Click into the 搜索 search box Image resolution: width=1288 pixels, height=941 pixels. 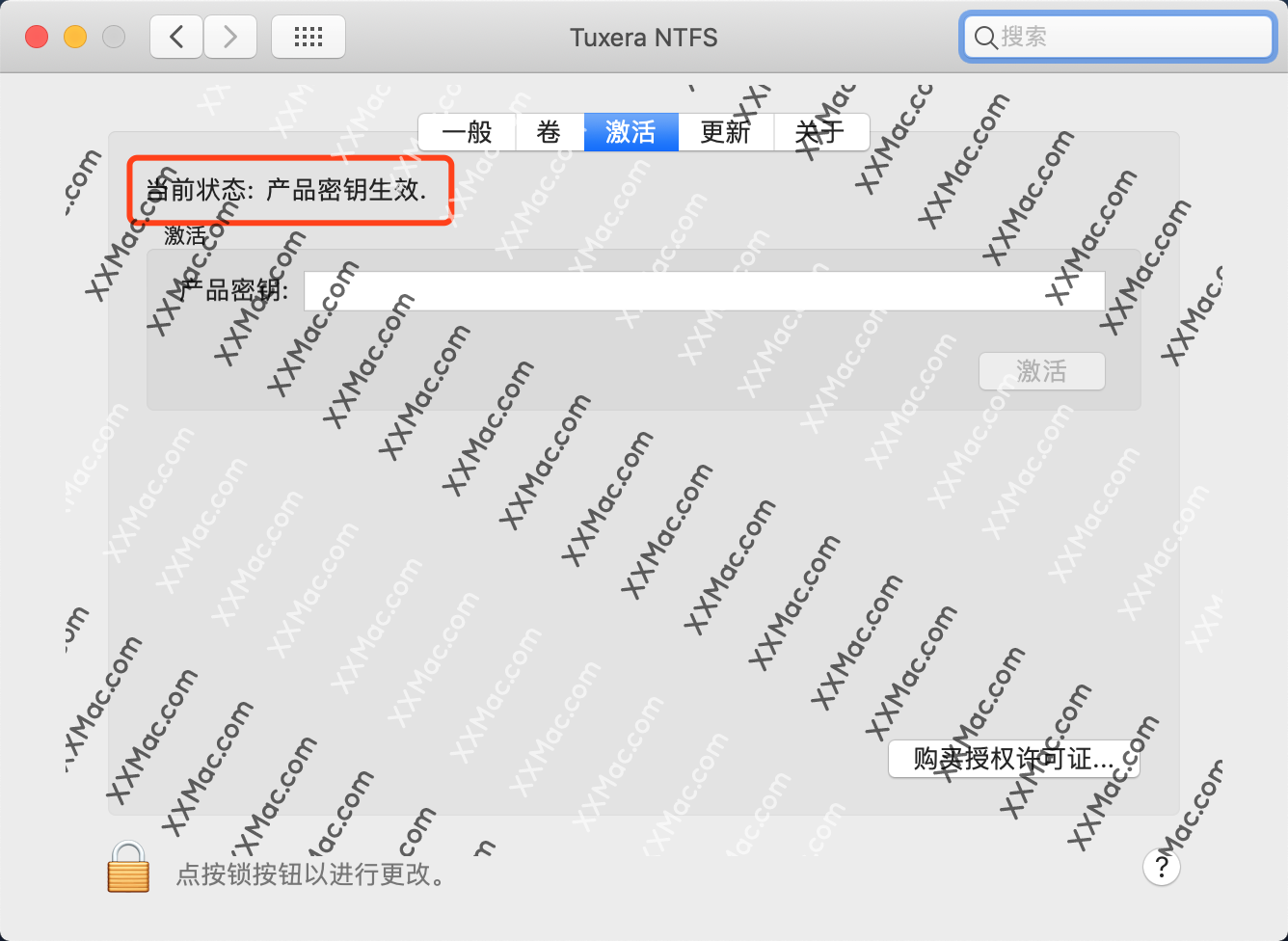click(1118, 38)
